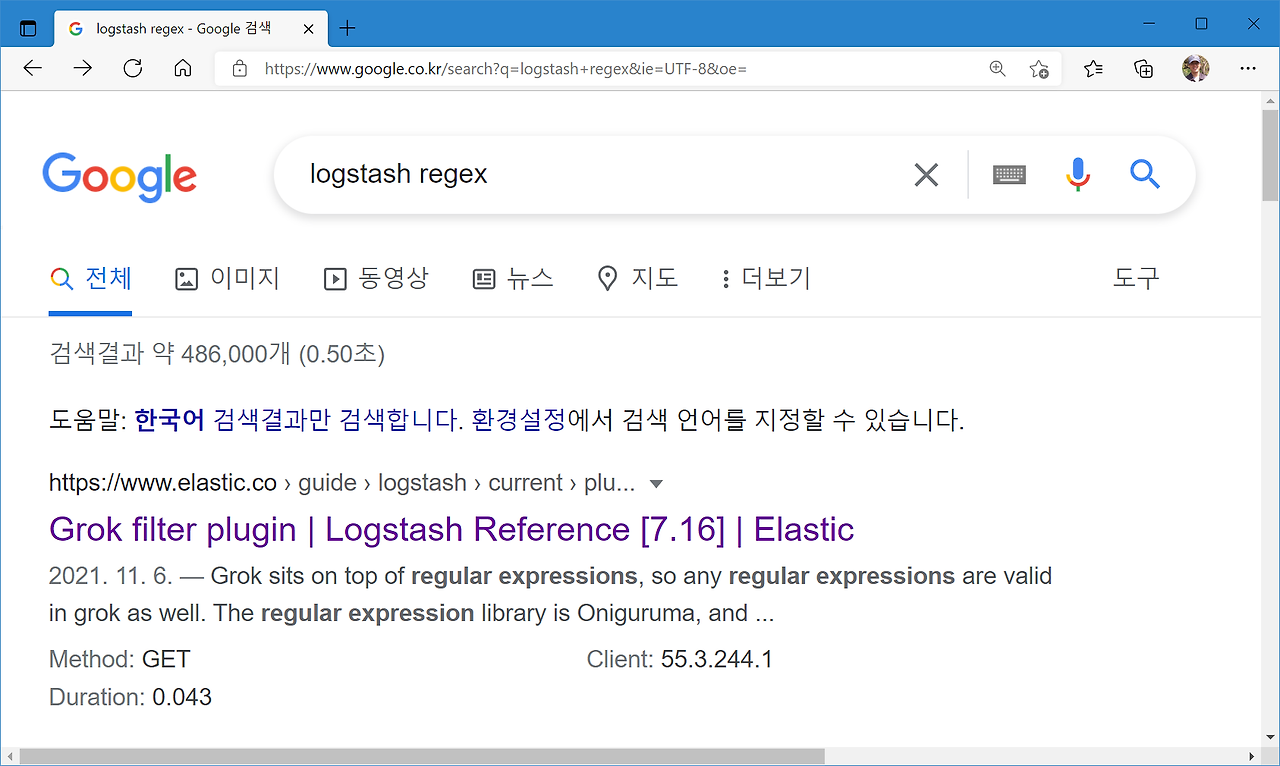The image size is (1280, 766).
Task: Open the tab actions menu icon
Action: click(x=28, y=28)
